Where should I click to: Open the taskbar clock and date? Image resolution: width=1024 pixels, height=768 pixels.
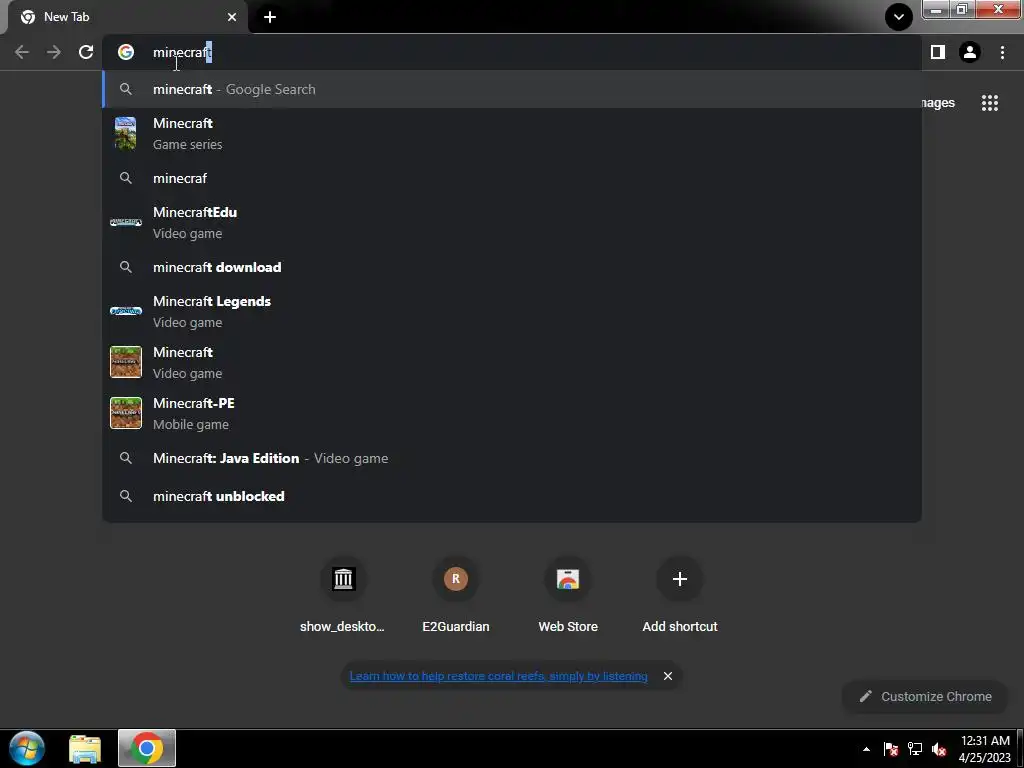pyautogui.click(x=985, y=749)
